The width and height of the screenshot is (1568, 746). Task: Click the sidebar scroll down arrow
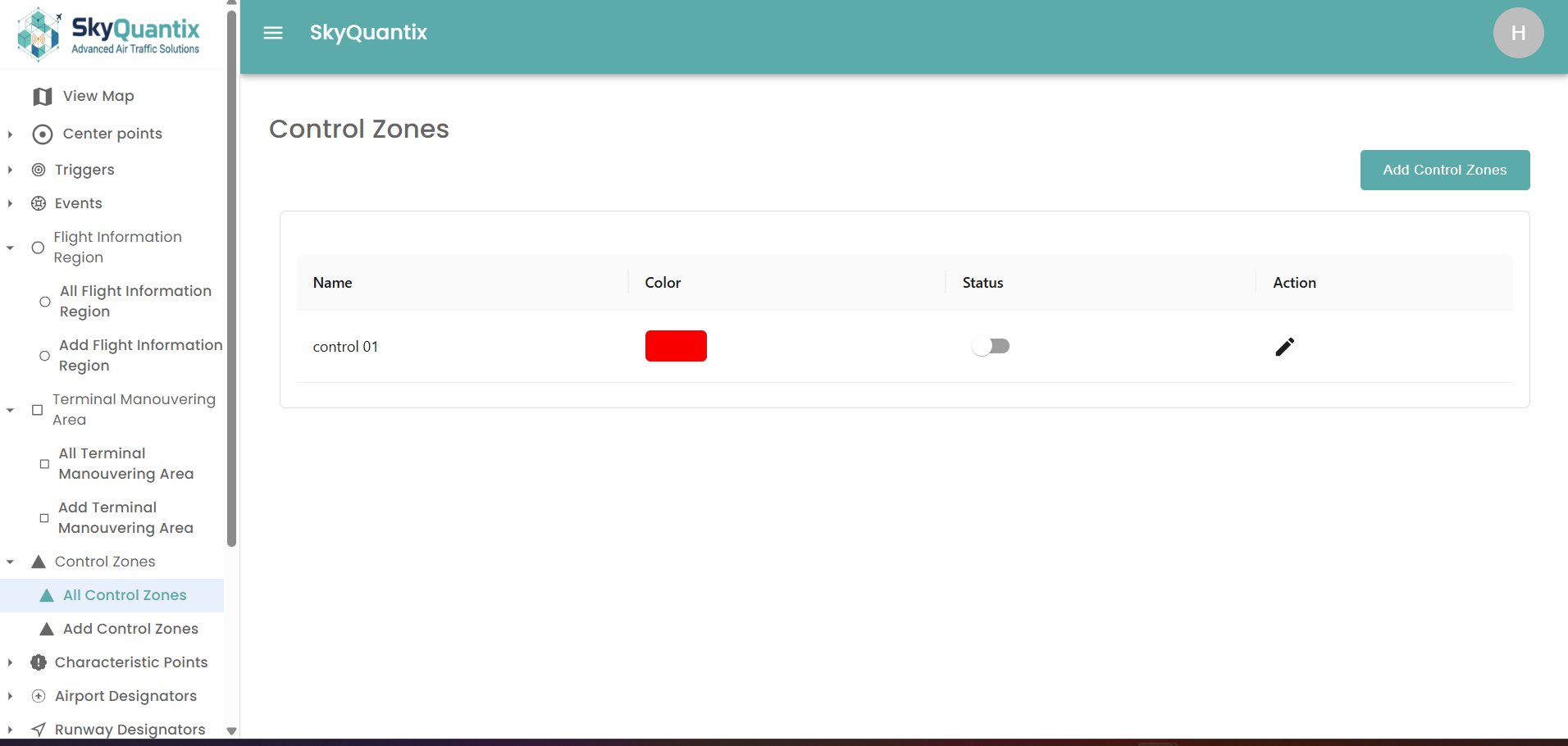pyautogui.click(x=232, y=730)
